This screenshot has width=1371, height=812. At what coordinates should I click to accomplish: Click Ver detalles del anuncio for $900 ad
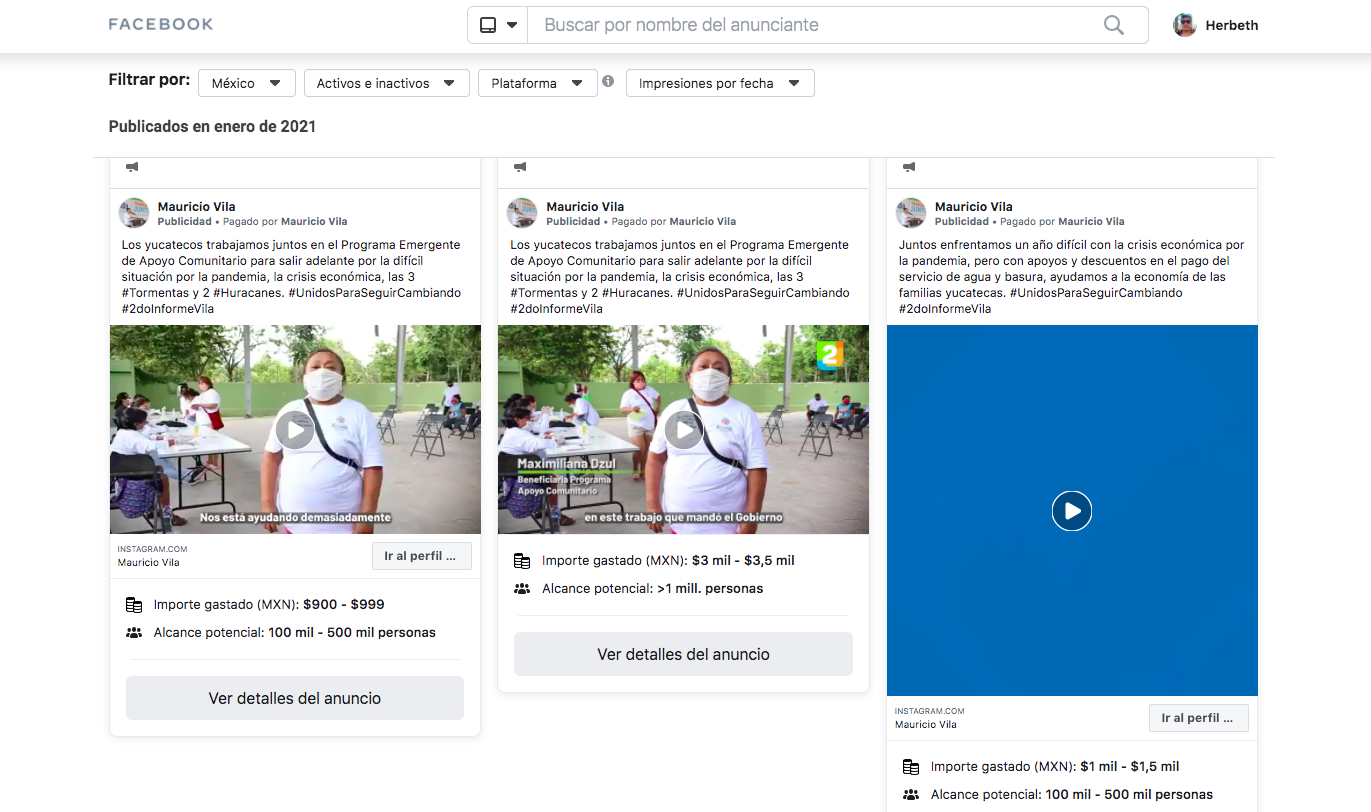click(x=295, y=698)
